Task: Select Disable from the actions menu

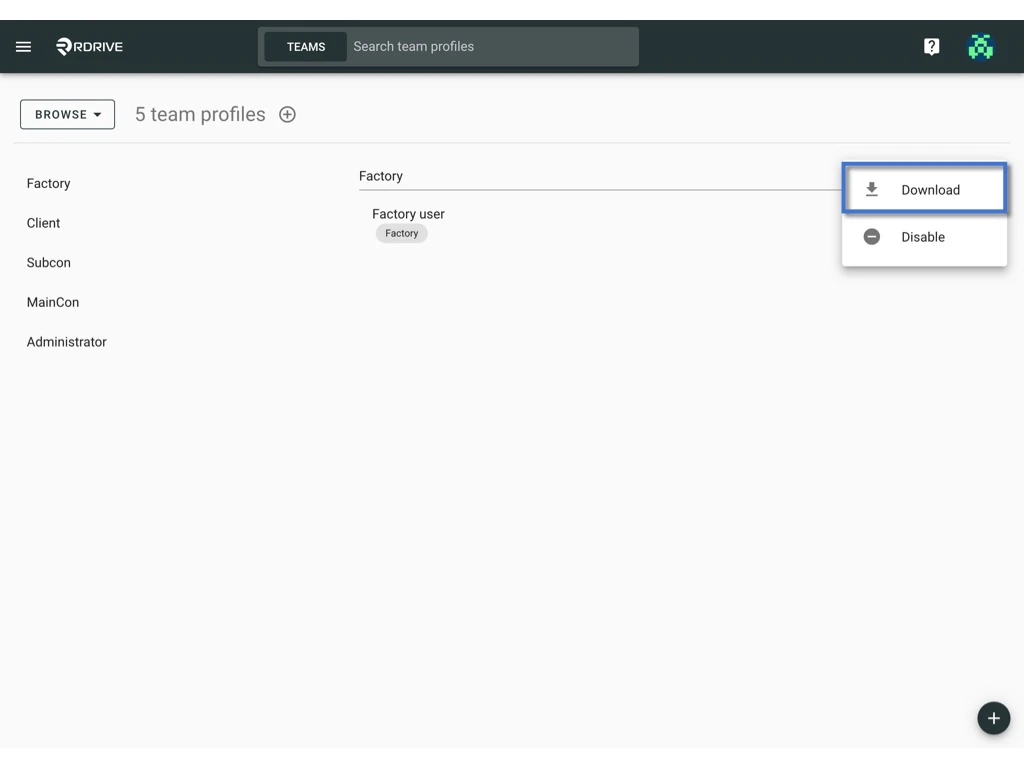Action: coord(922,237)
